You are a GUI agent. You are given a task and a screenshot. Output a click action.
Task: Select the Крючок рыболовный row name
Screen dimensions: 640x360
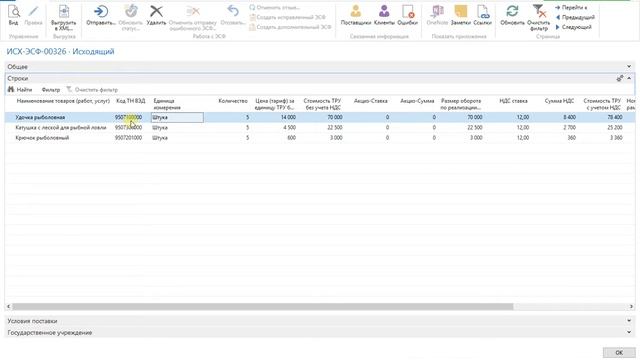42,138
